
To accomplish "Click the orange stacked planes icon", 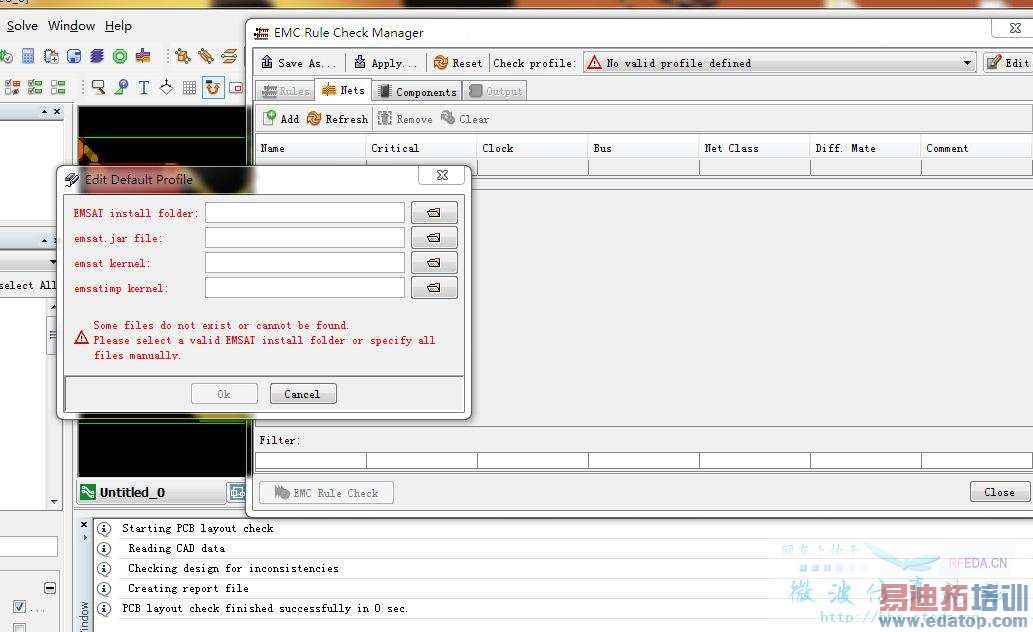I will click(x=229, y=56).
